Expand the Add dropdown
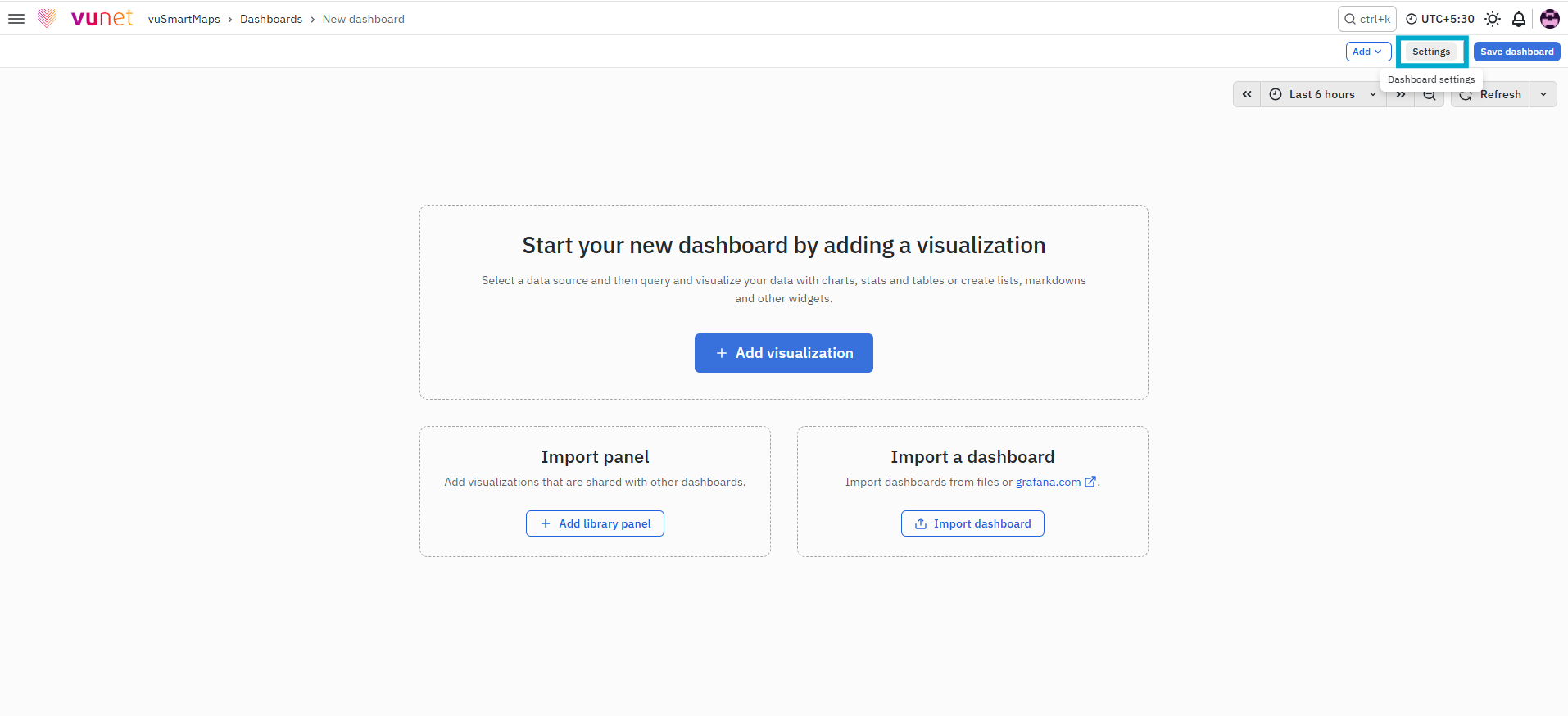This screenshot has width=1568, height=716. [1368, 52]
